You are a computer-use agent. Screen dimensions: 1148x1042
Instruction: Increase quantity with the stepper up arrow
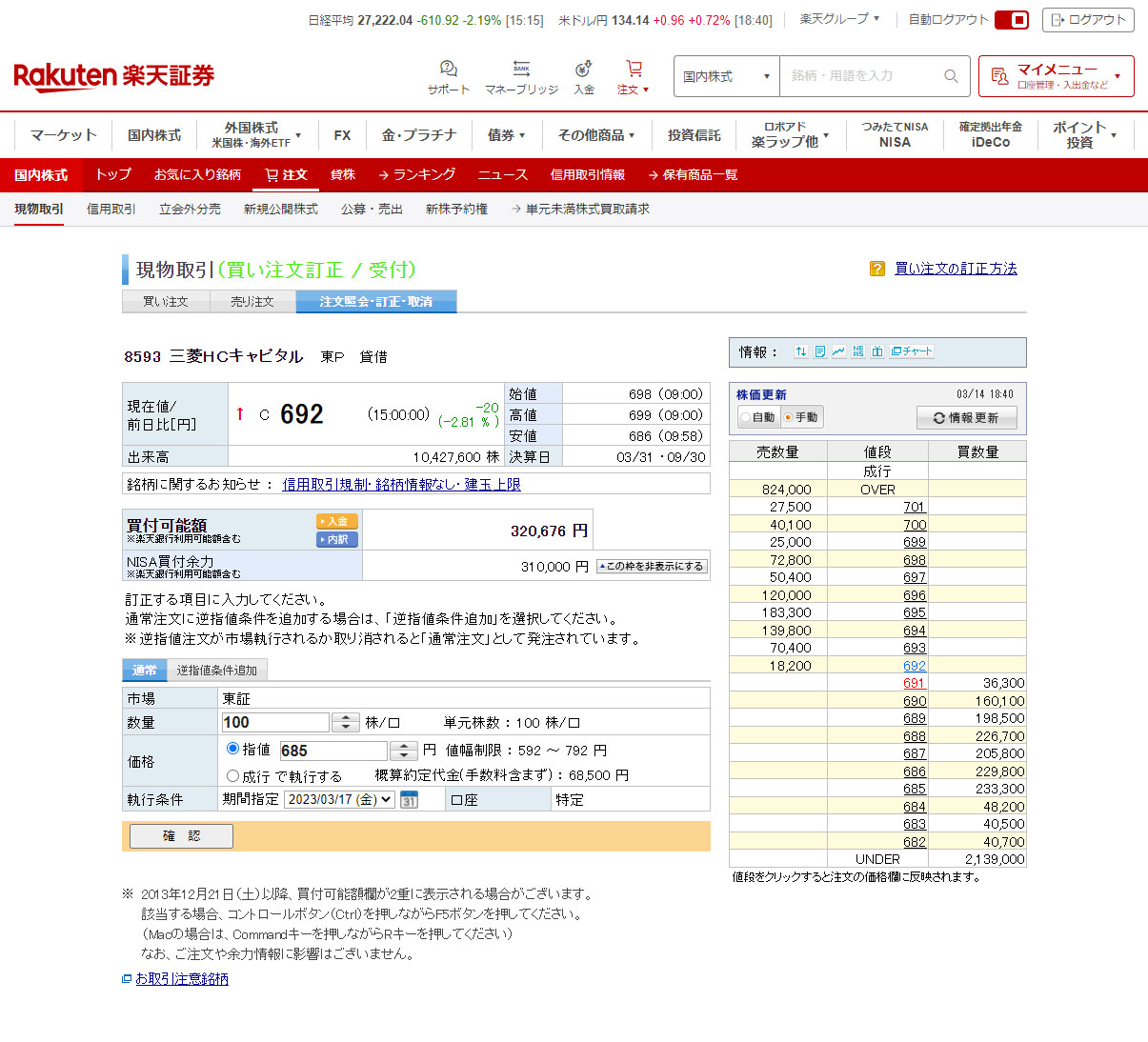(x=345, y=717)
